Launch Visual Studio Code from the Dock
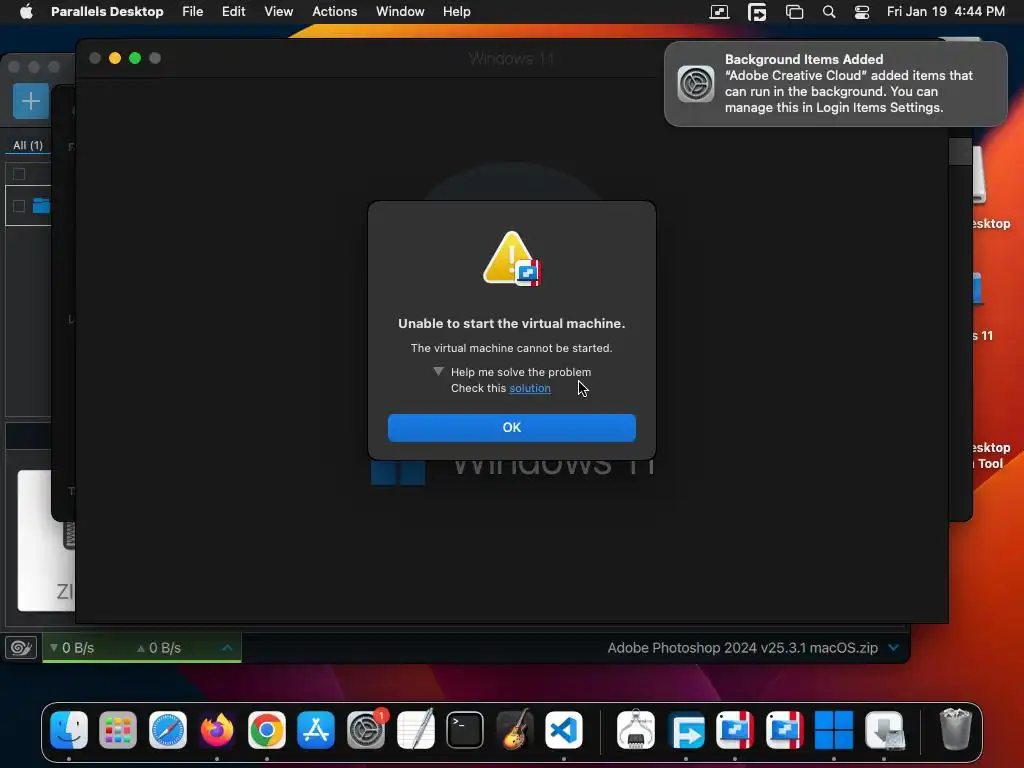 [x=564, y=729]
